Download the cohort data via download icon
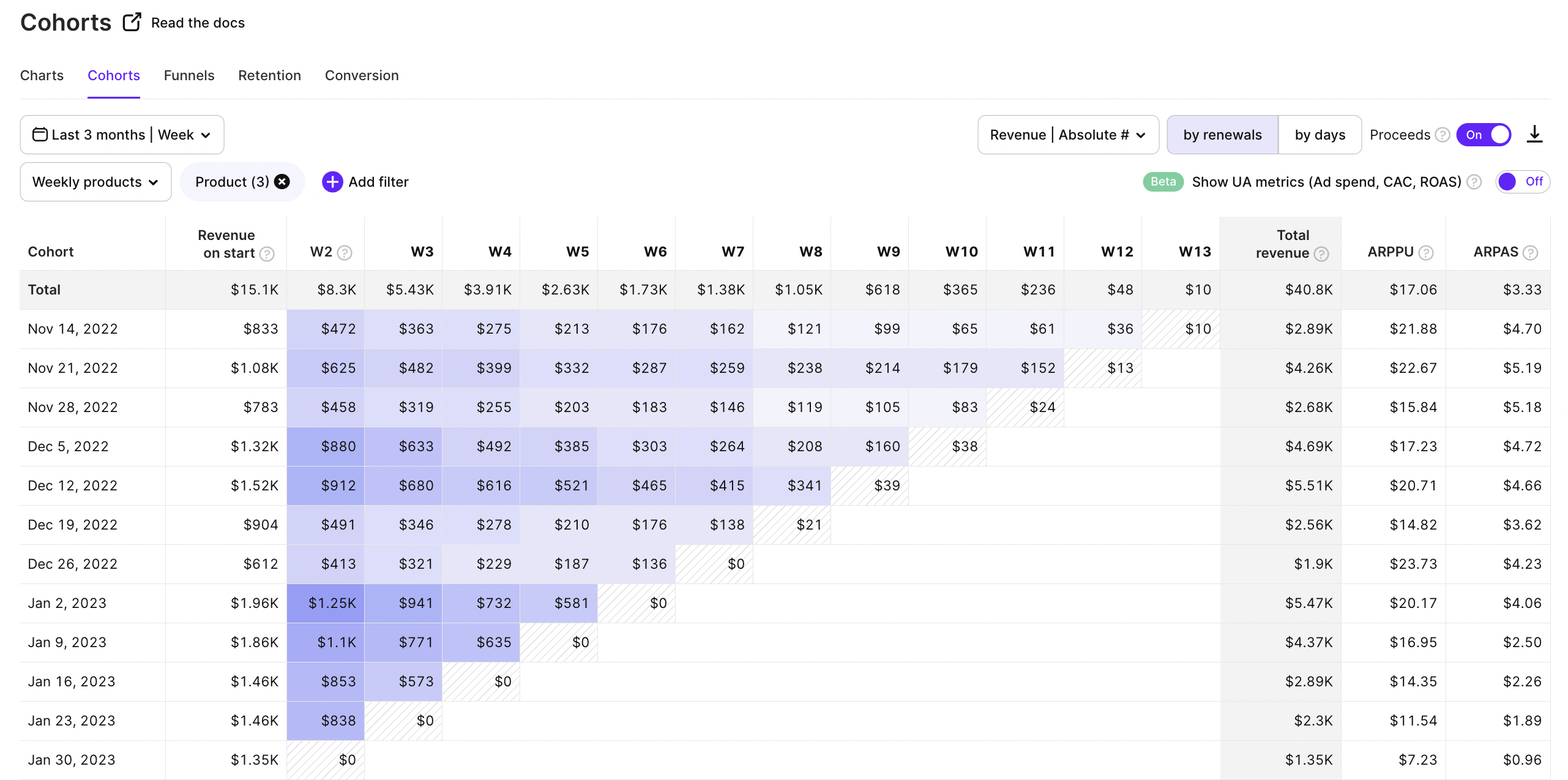The width and height of the screenshot is (1568, 780). click(1534, 135)
